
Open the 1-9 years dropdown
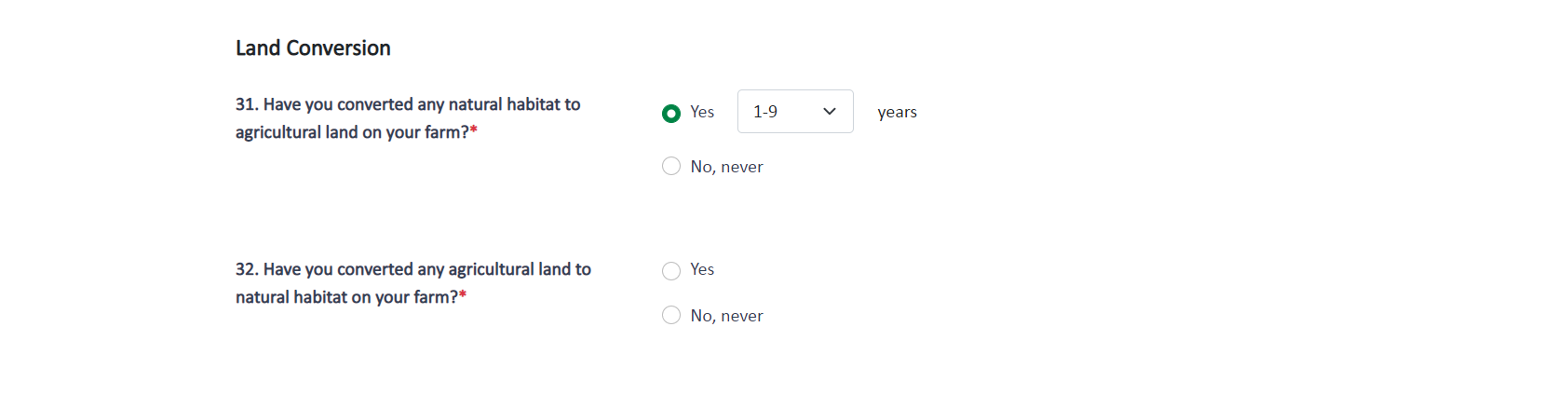pos(794,112)
